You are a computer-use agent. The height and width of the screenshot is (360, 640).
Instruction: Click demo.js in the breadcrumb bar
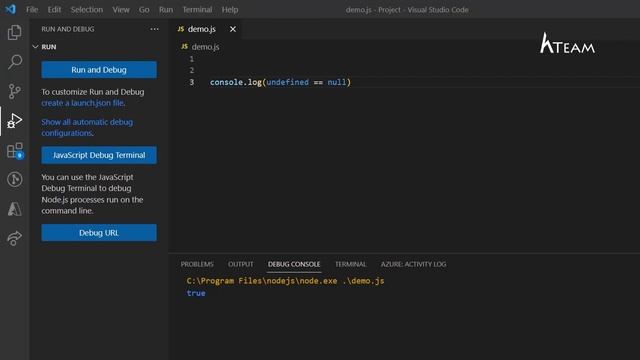click(x=205, y=47)
